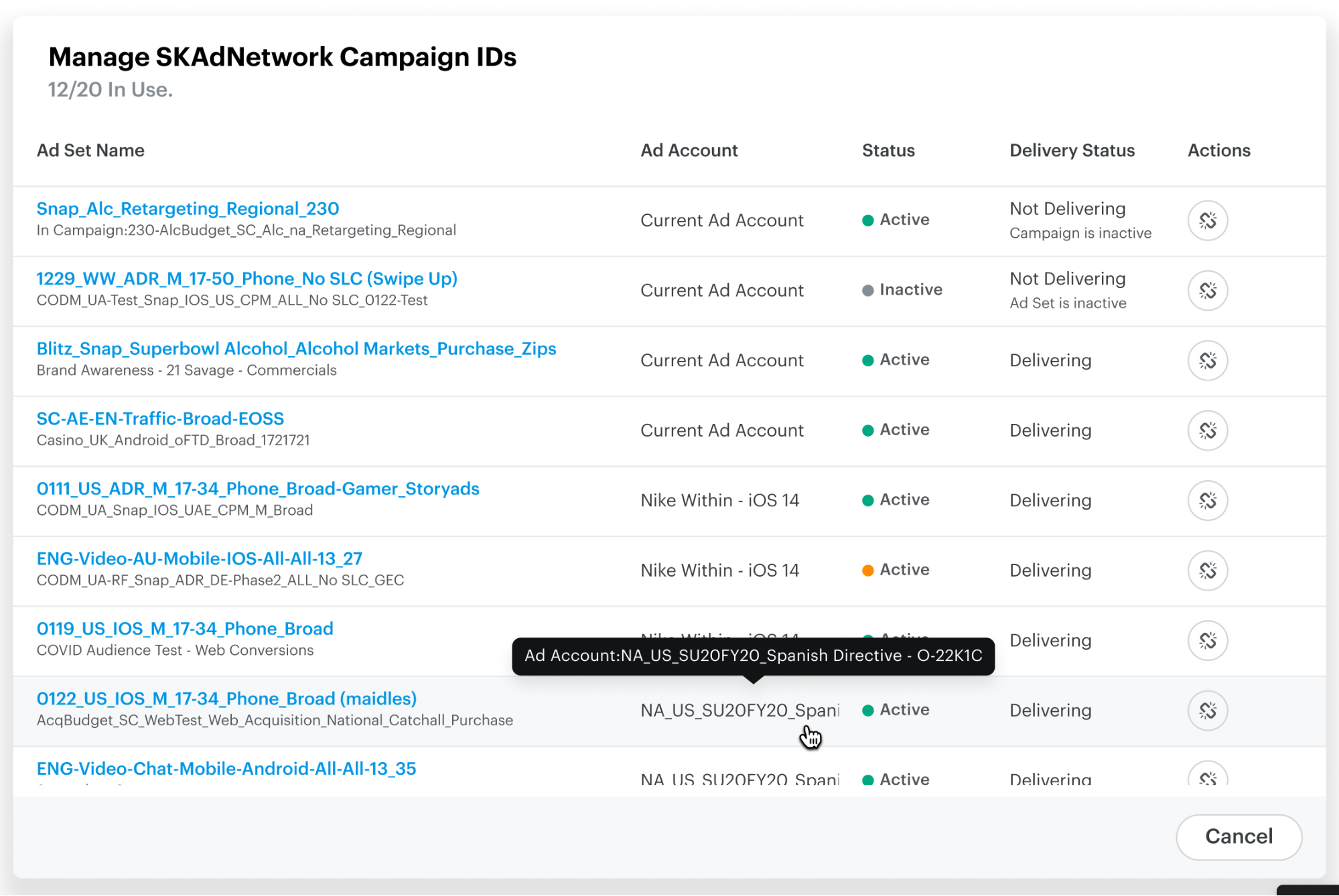Viewport: 1339px width, 896px height.
Task: Click the Delivery Status column header
Action: tap(1072, 150)
